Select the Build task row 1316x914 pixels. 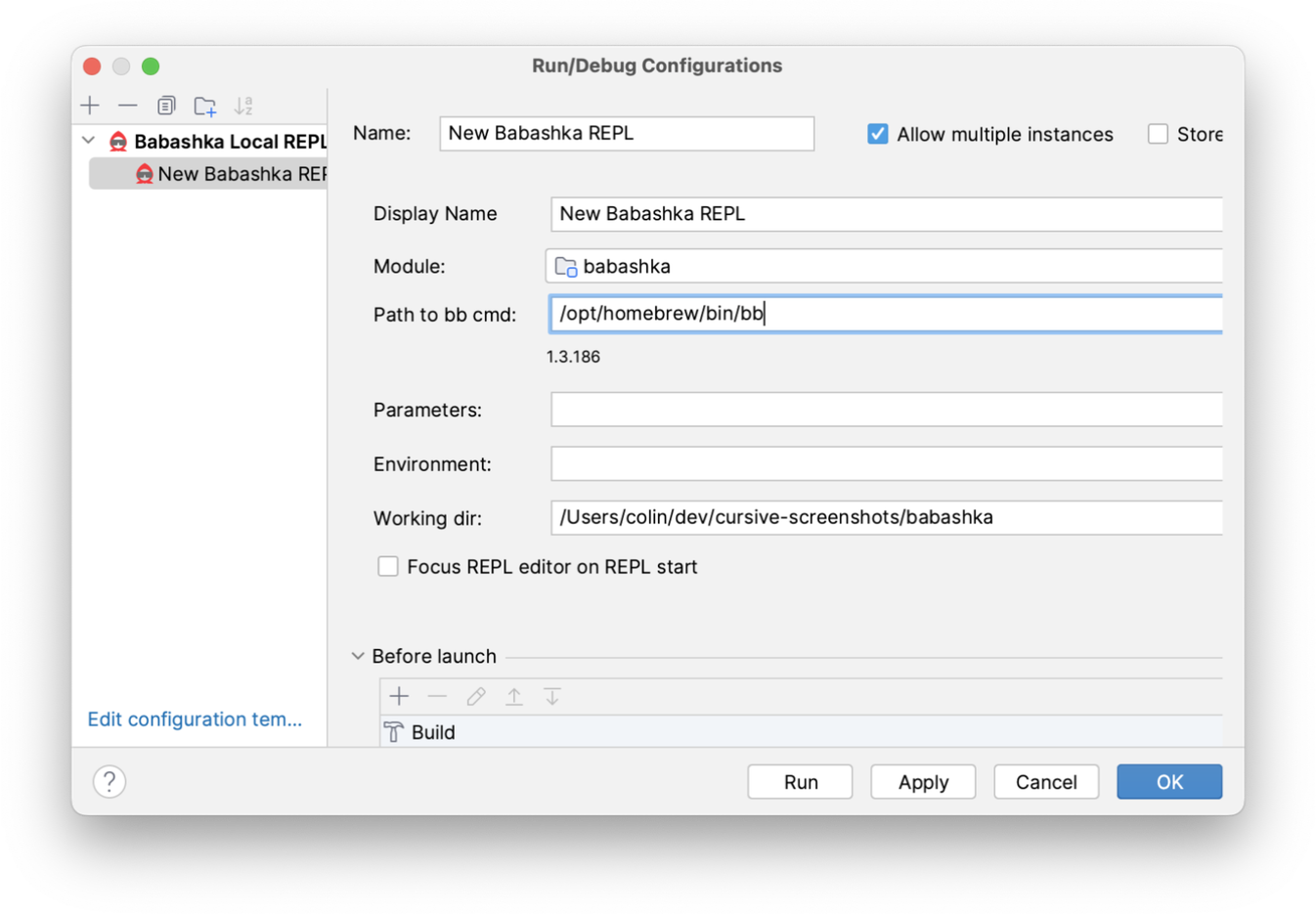point(802,732)
